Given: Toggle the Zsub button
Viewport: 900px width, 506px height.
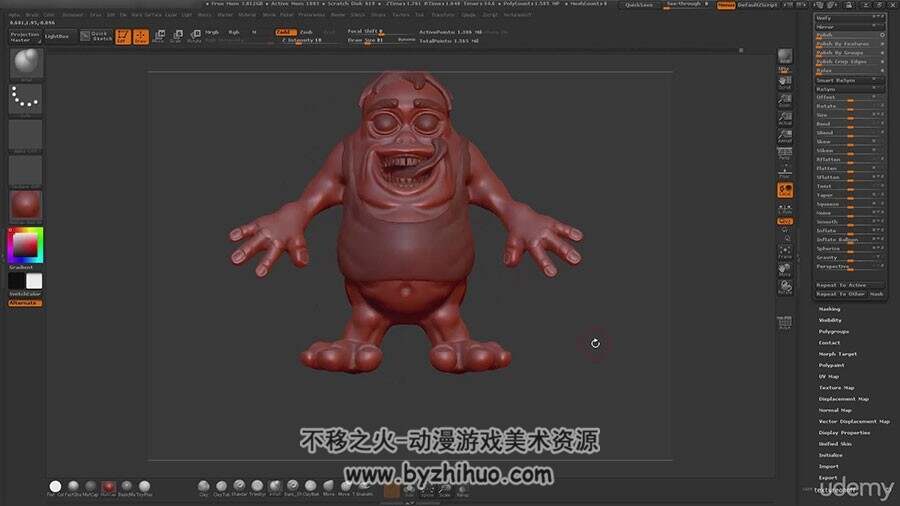Looking at the screenshot, I should tap(307, 32).
